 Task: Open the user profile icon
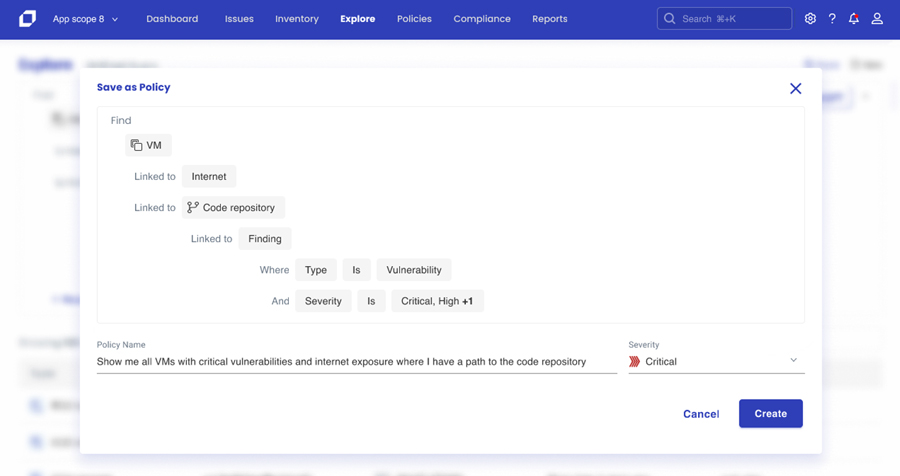coord(877,19)
